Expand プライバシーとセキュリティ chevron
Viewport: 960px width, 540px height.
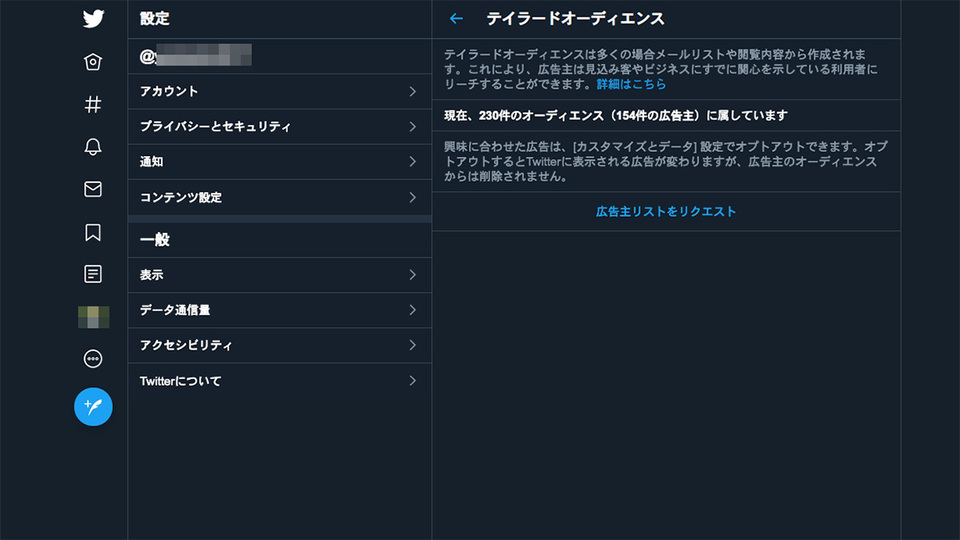point(413,127)
